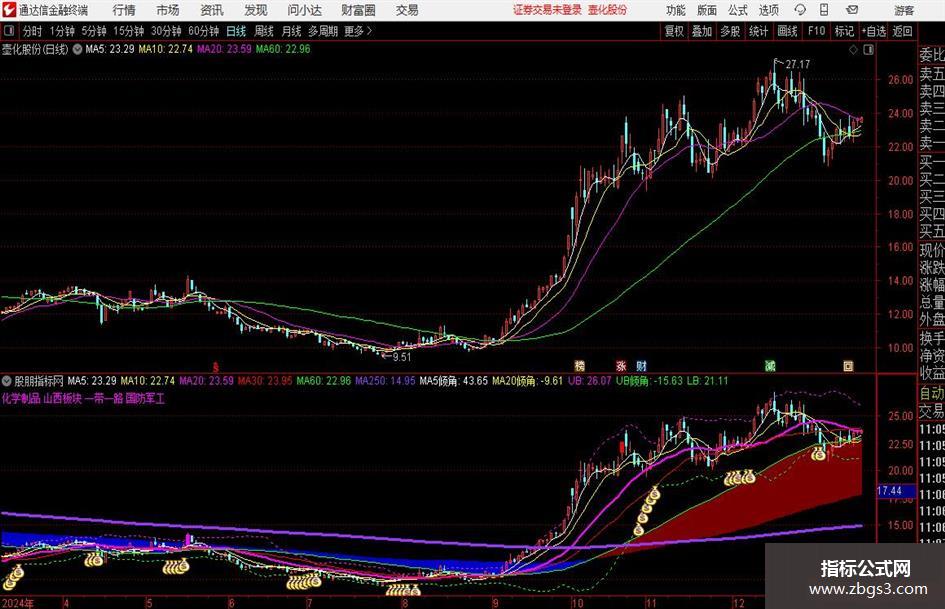
Task: Toggle the panel icon before 分时
Action: (x=9, y=31)
